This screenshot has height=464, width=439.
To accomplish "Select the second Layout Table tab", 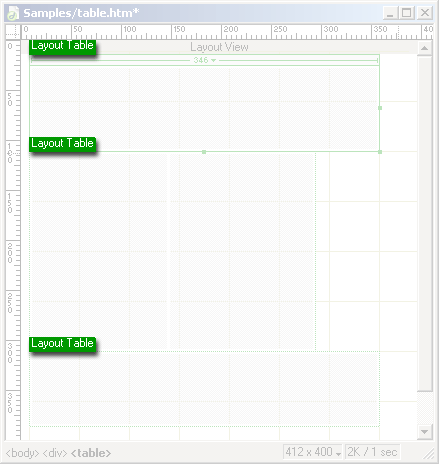I will pos(63,144).
